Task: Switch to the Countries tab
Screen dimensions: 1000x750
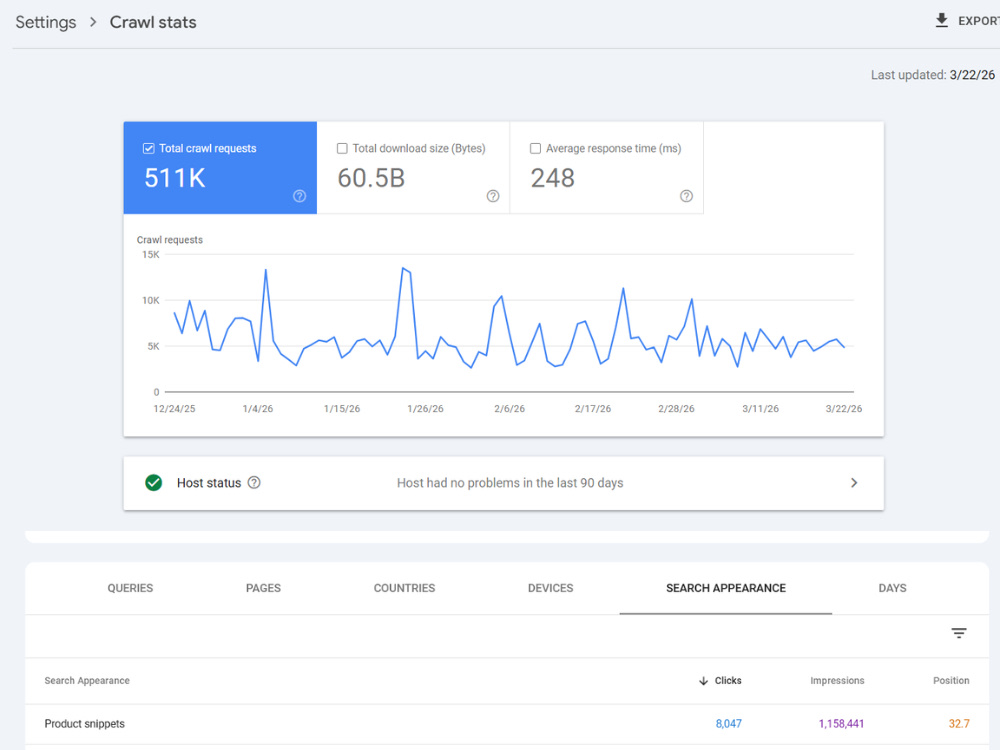Action: point(404,588)
